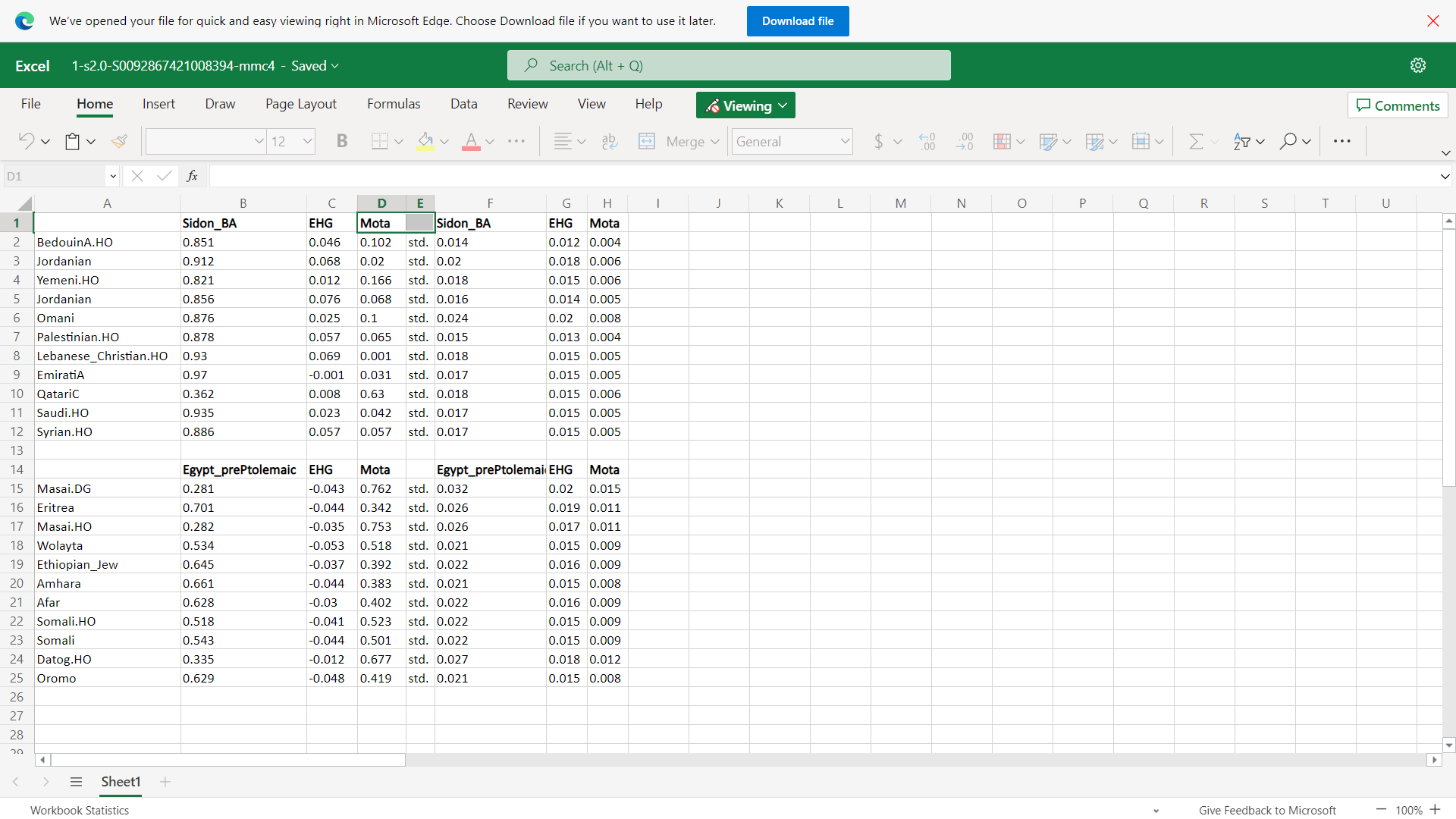This screenshot has width=1456, height=819.
Task: Expand the Name Box dropdown arrow
Action: 113,177
